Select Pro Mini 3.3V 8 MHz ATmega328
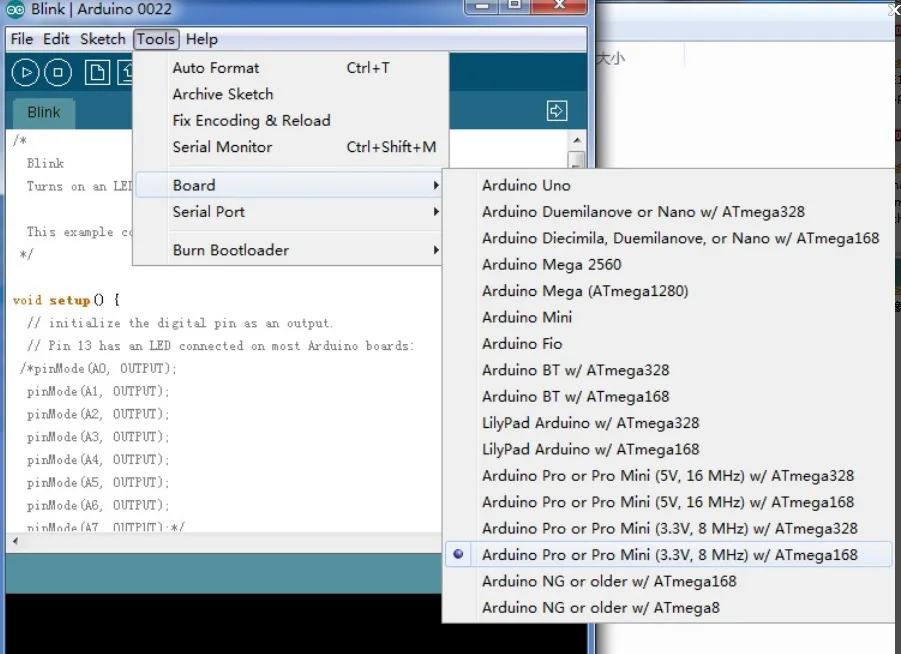Viewport: 901px width, 654px height. 670,529
